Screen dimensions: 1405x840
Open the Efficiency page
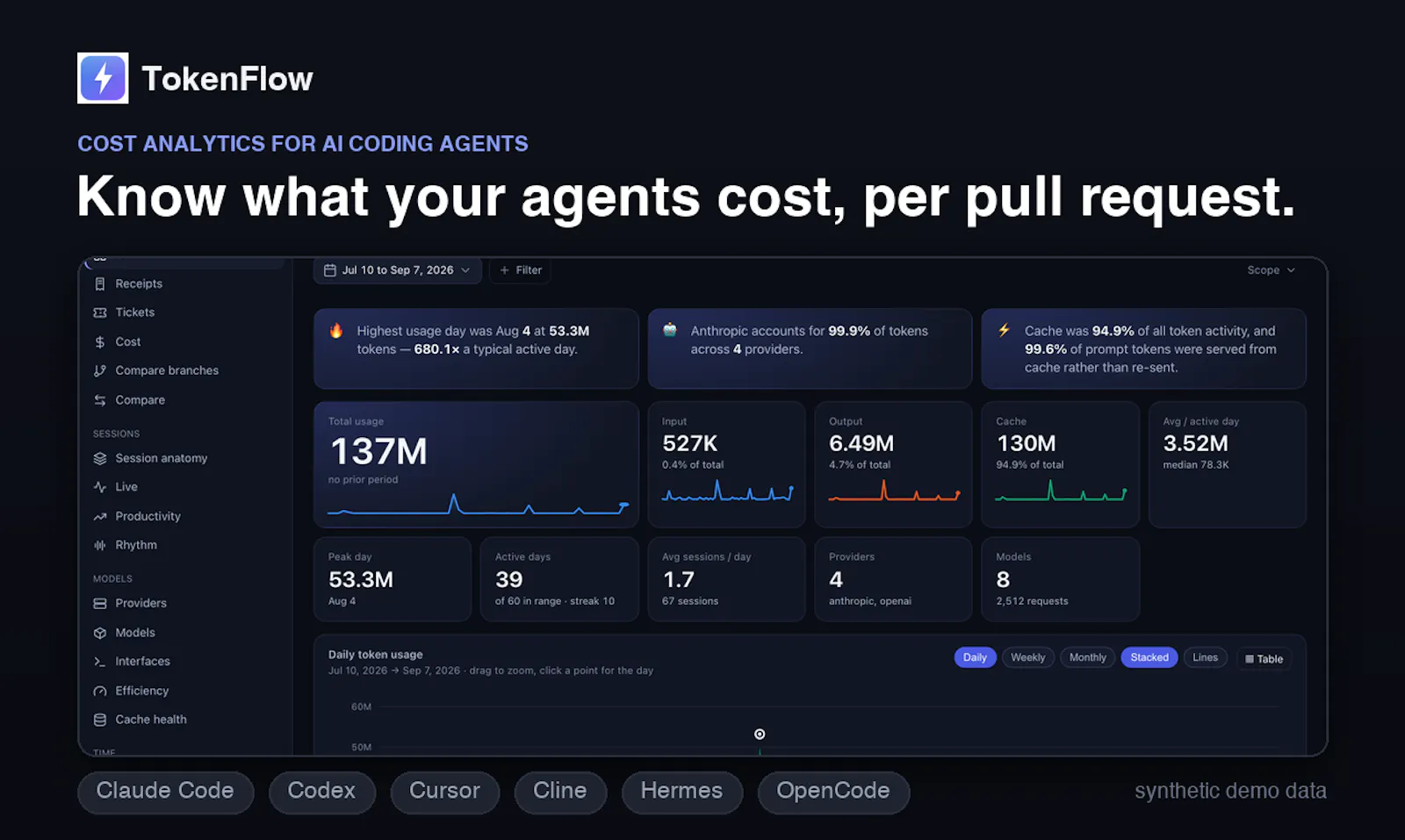point(141,691)
